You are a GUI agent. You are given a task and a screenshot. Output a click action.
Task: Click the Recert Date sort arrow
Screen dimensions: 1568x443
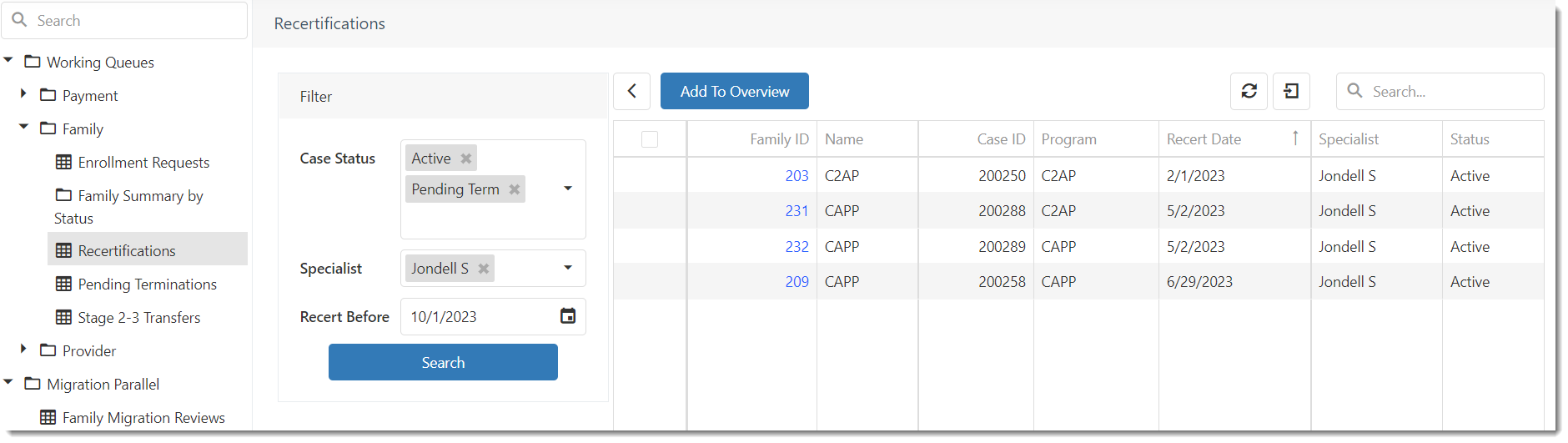(x=1295, y=138)
